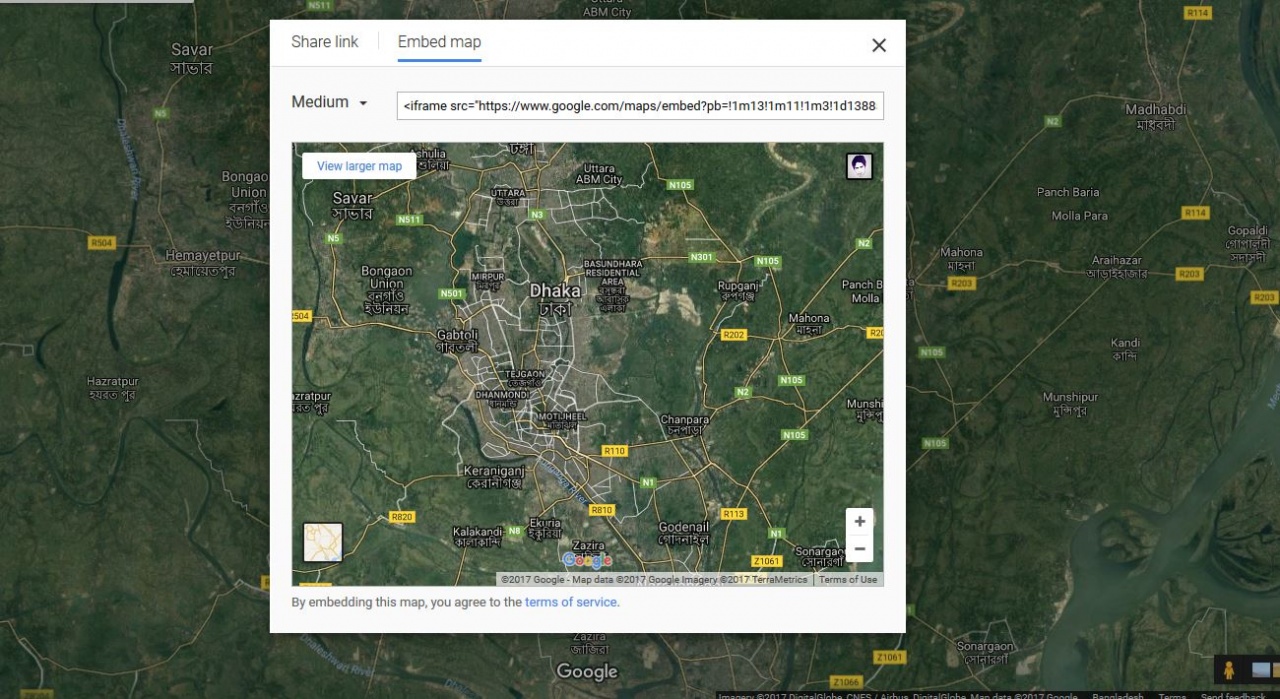Click the N301 road badge in preview

coord(702,257)
